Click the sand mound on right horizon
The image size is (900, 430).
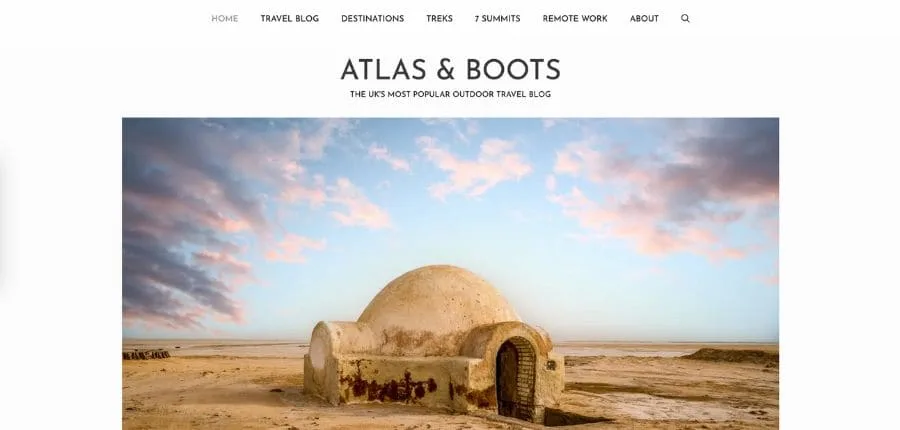point(730,355)
